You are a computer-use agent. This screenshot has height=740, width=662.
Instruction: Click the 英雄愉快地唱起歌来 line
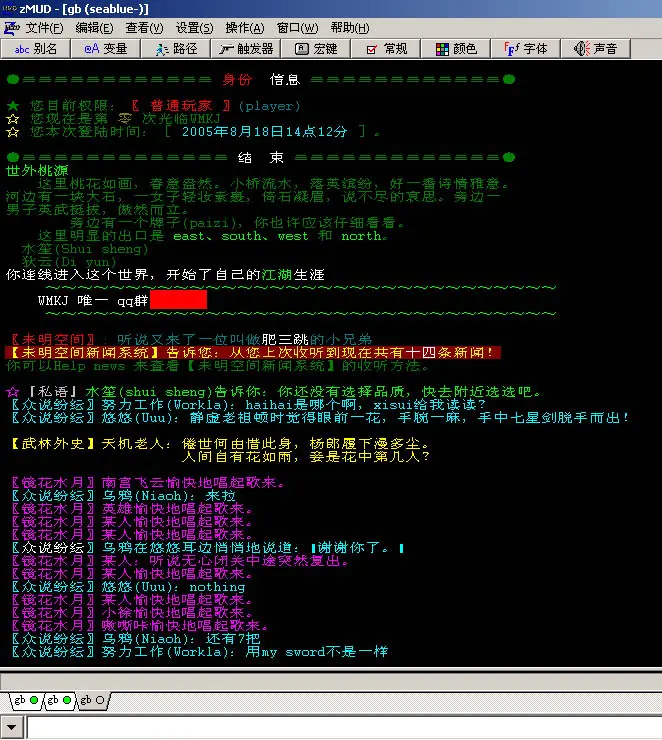click(x=132, y=509)
